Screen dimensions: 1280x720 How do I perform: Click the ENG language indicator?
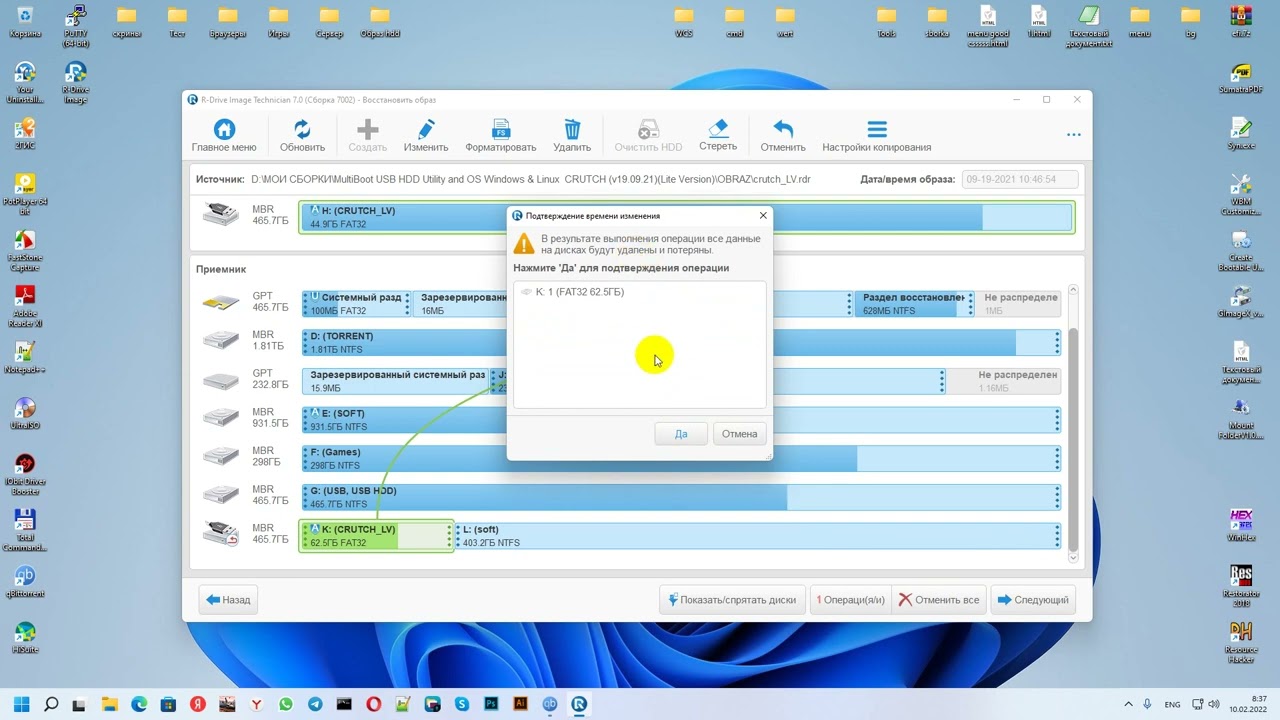[x=1173, y=704]
